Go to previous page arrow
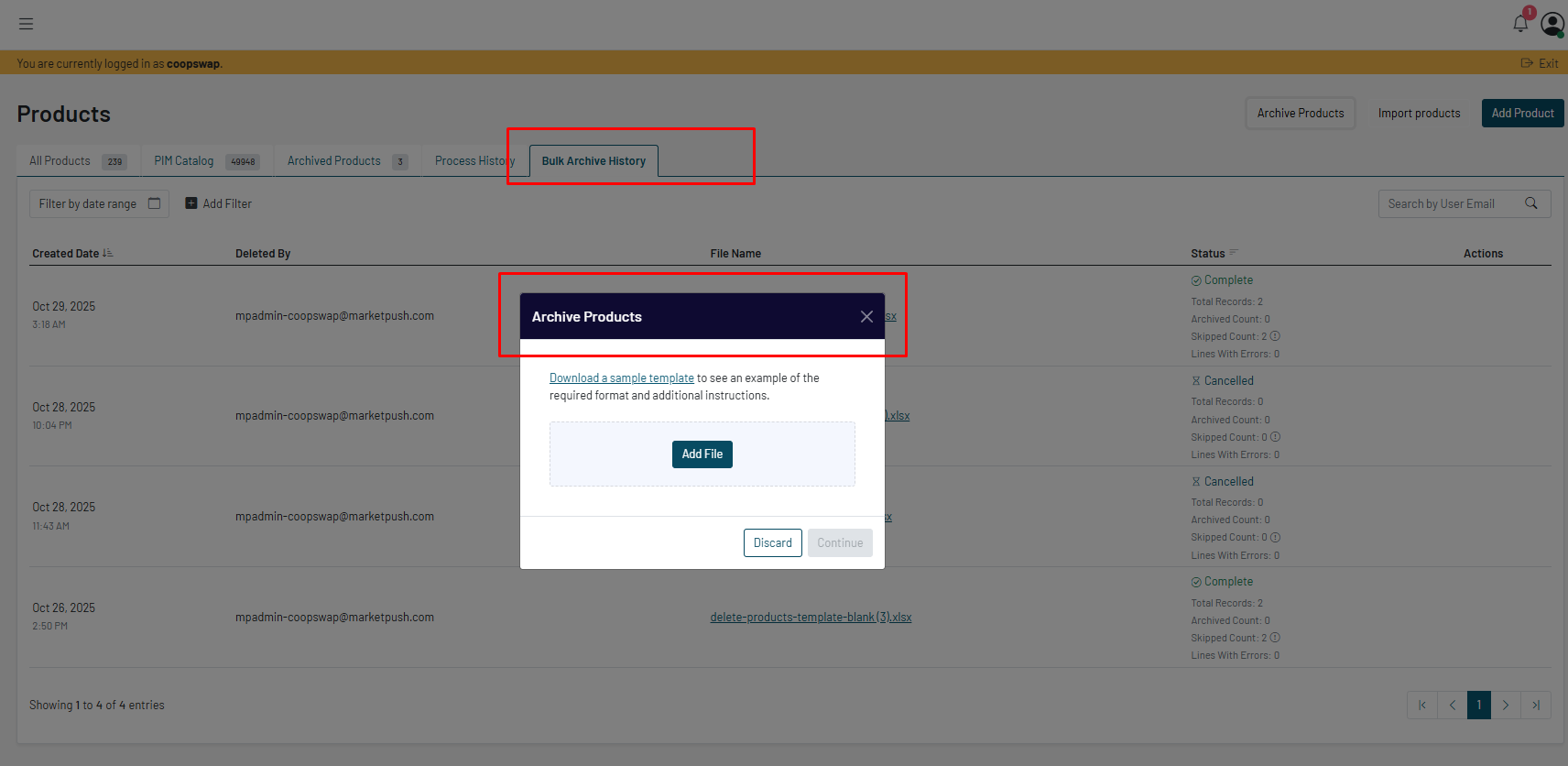Screen dimensions: 1568x766 pyautogui.click(x=1452, y=705)
